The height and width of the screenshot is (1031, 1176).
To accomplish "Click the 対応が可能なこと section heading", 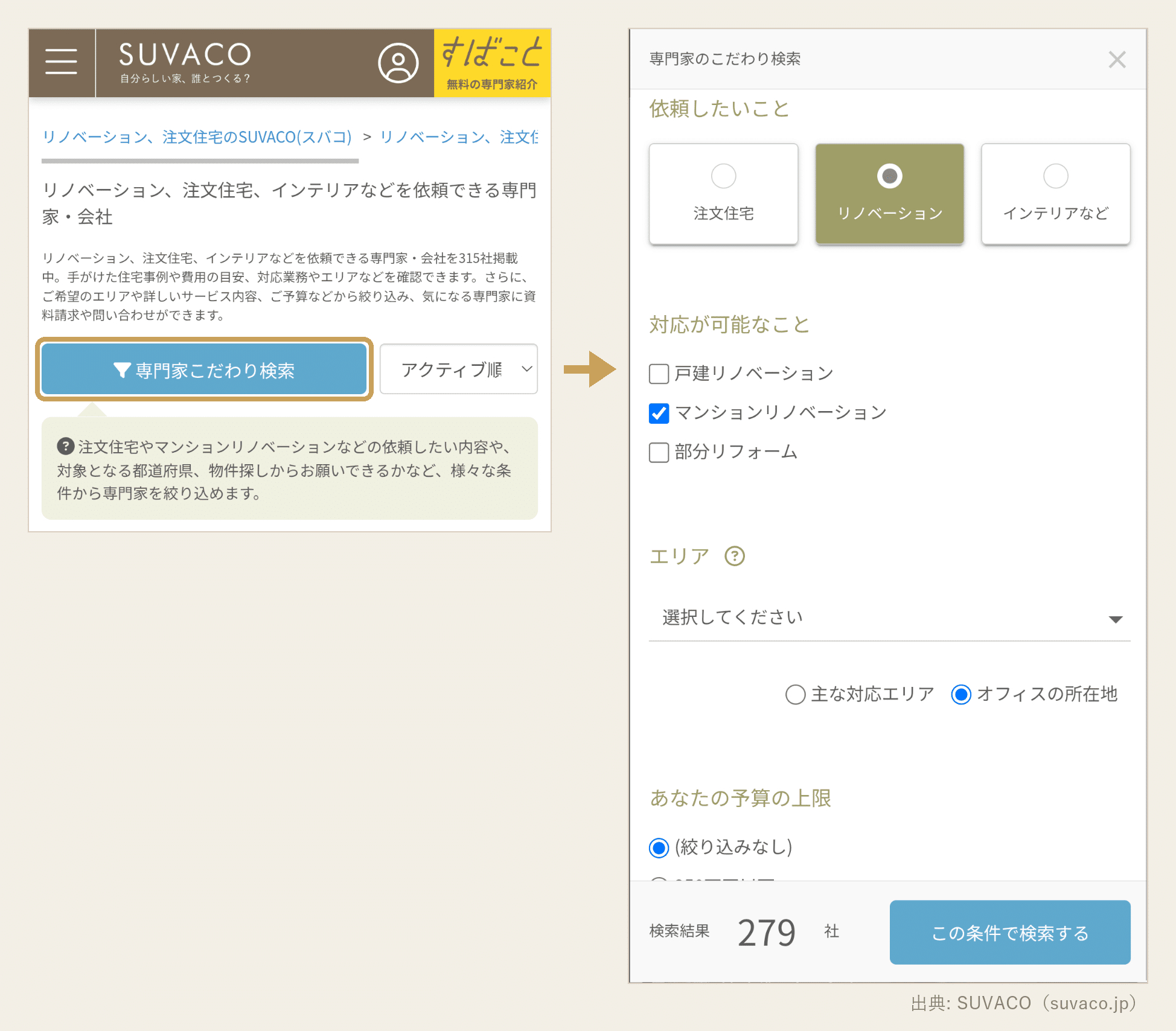I will point(729,325).
